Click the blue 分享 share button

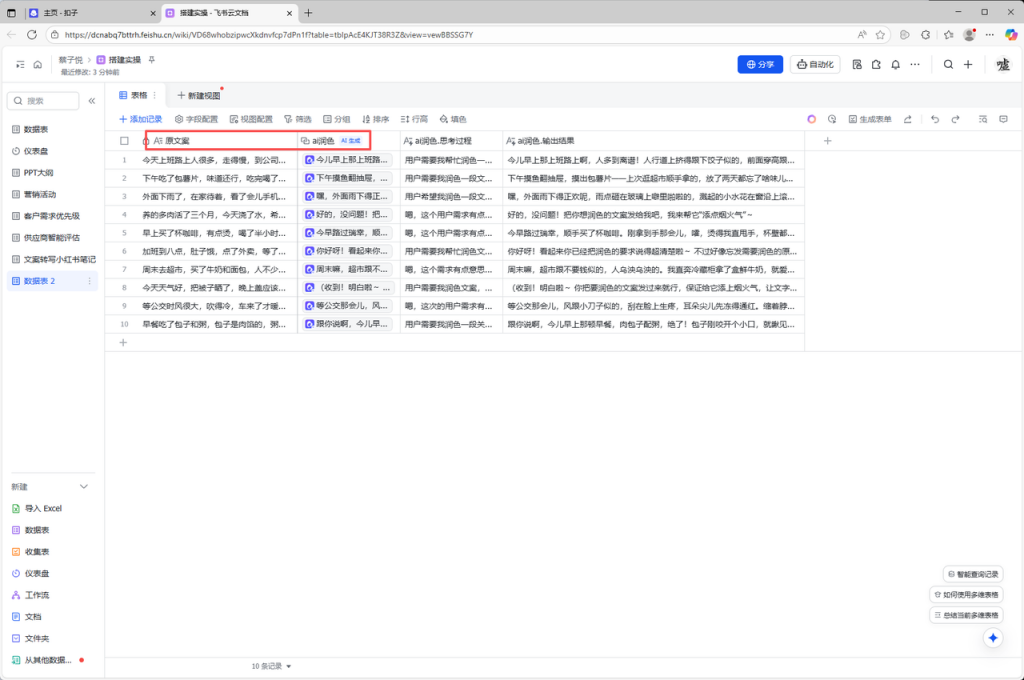(x=760, y=65)
